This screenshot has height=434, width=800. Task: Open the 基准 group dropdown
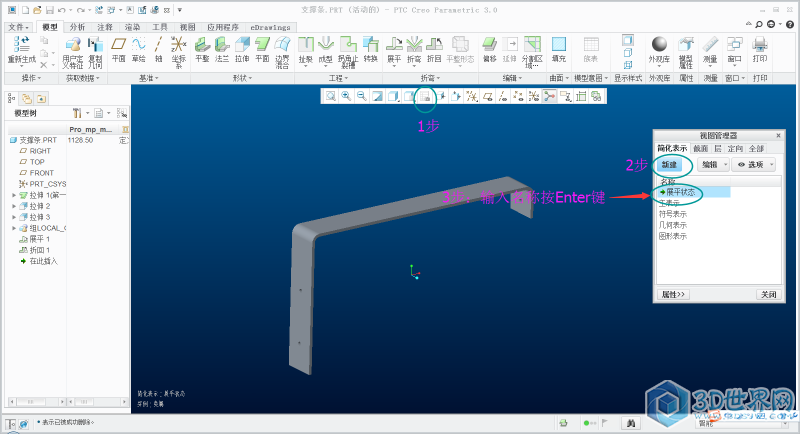[148, 78]
